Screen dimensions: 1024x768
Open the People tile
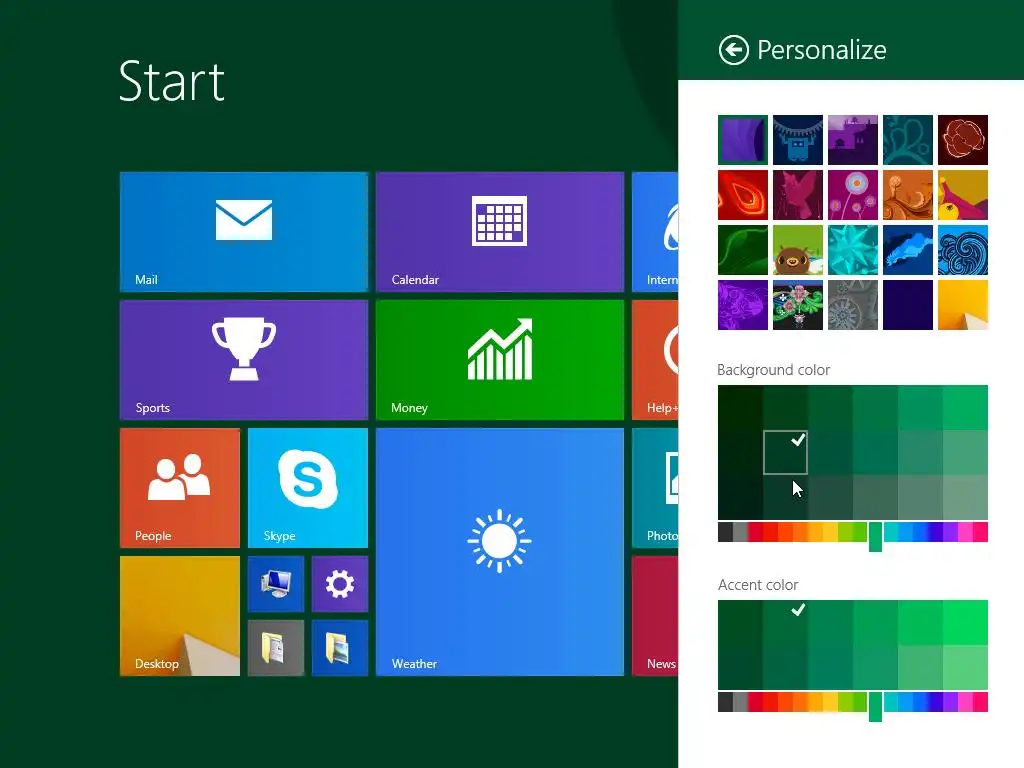click(180, 488)
